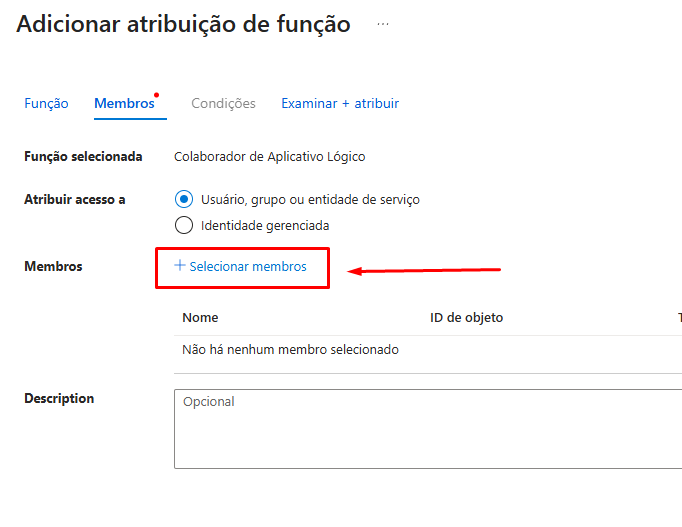Click the plus icon before Selecionar membros
Image resolution: width=682 pixels, height=527 pixels.
[x=180, y=266]
